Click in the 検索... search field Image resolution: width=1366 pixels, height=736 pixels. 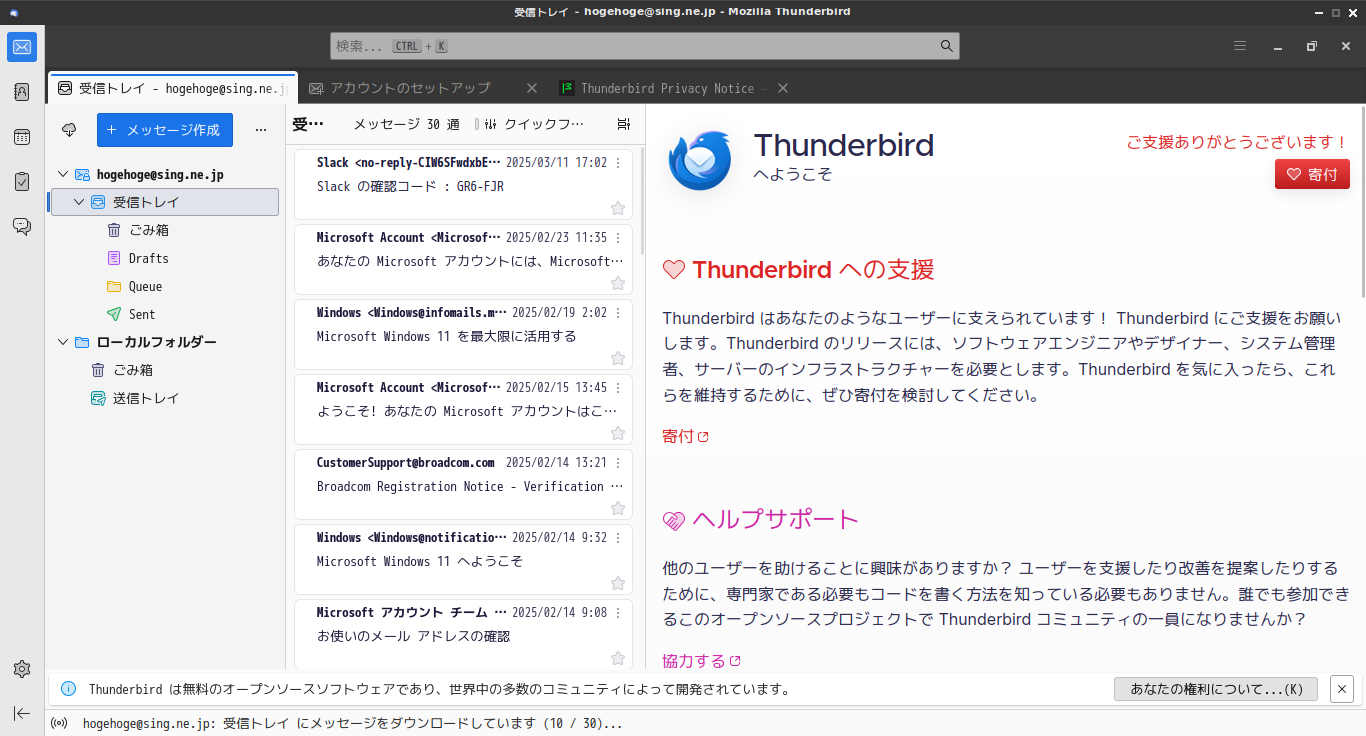point(645,46)
